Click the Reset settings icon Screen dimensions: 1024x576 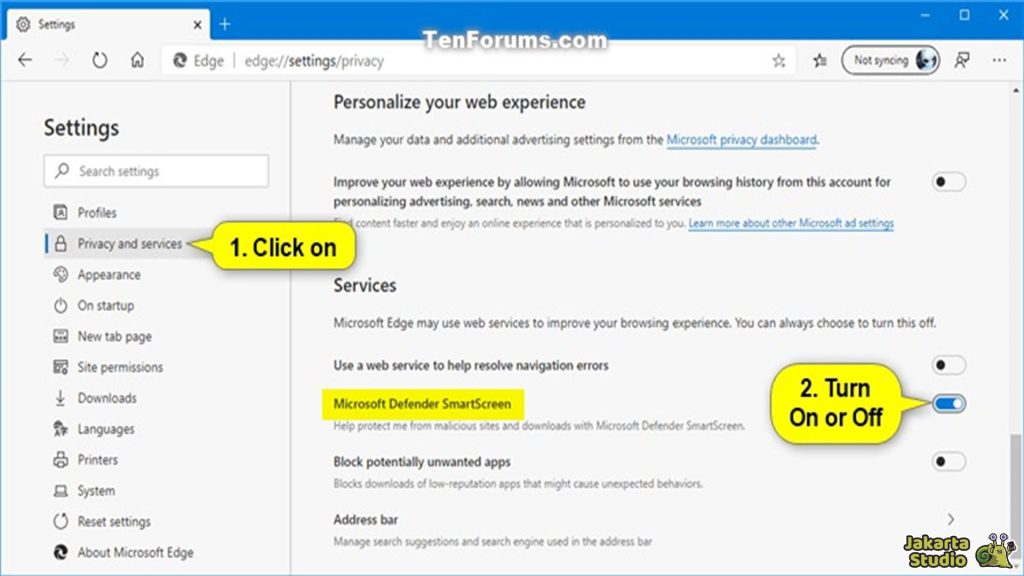click(x=59, y=521)
